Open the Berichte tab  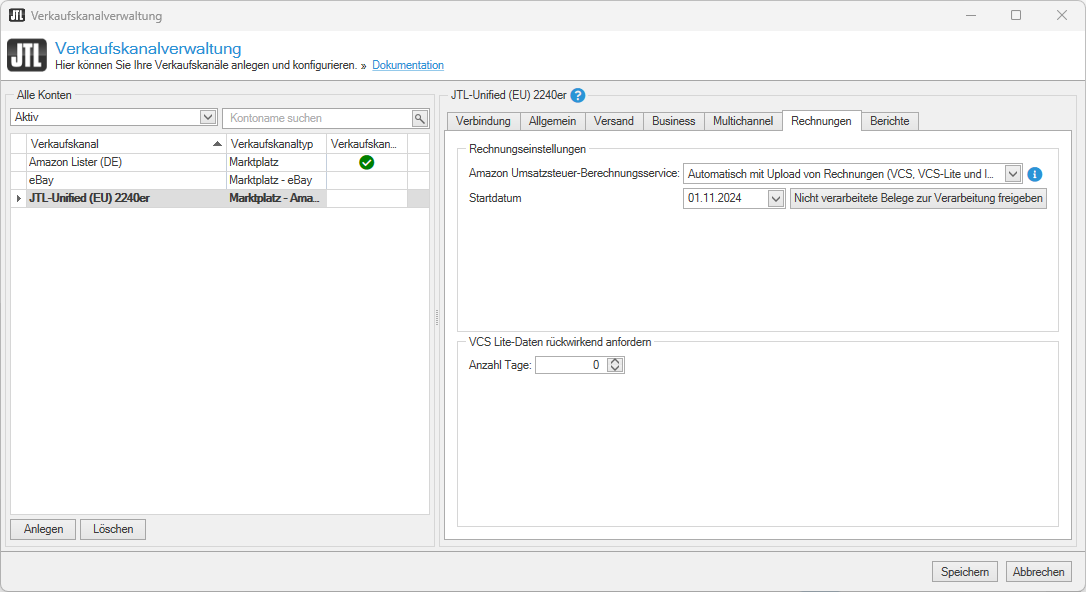pyautogui.click(x=889, y=121)
